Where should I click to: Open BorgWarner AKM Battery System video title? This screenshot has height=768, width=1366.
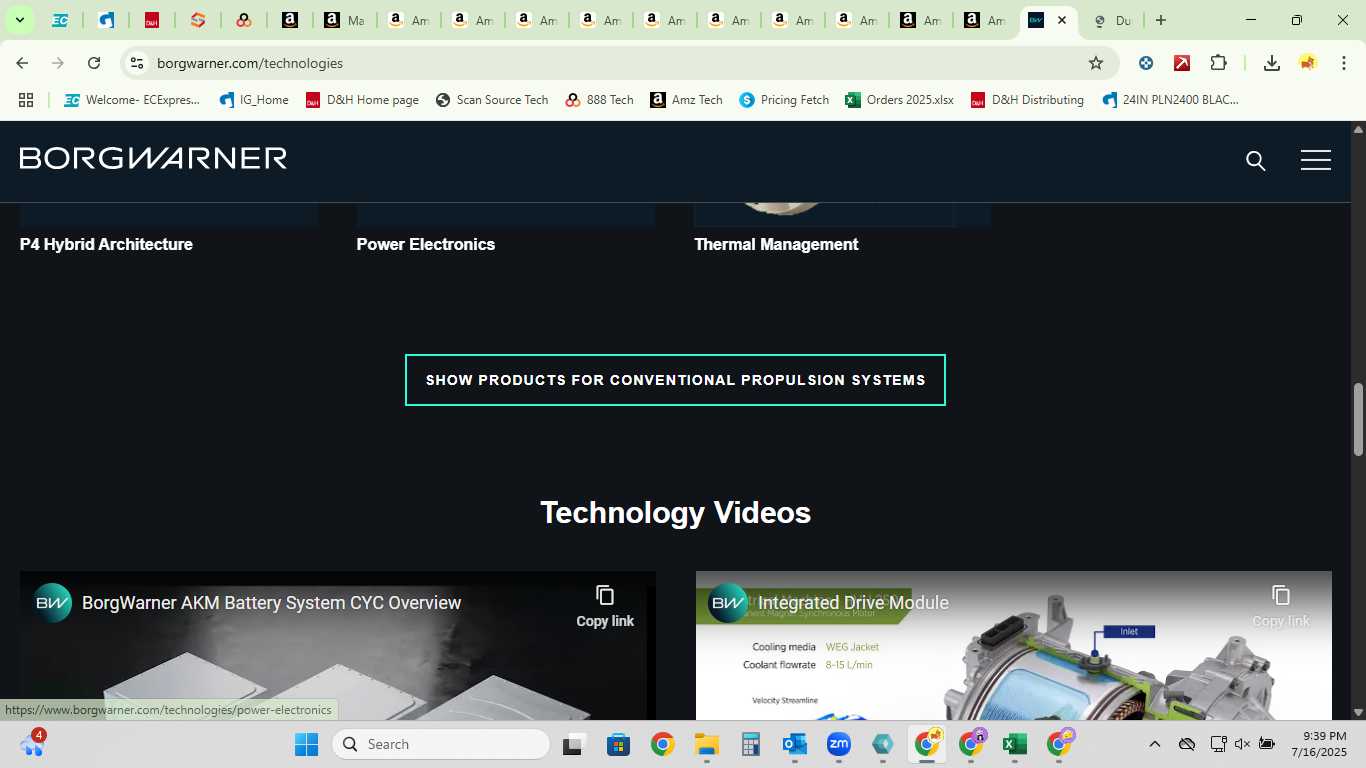tap(271, 603)
